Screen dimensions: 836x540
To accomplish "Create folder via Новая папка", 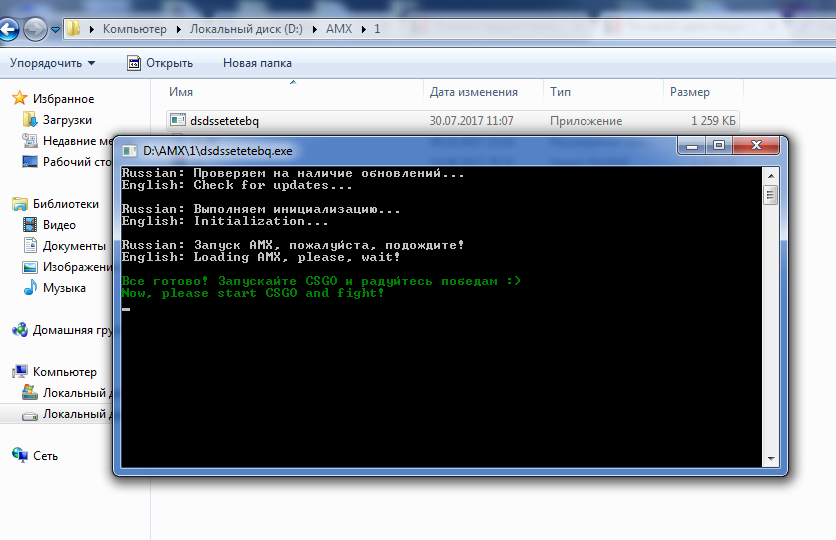I will [x=257, y=63].
